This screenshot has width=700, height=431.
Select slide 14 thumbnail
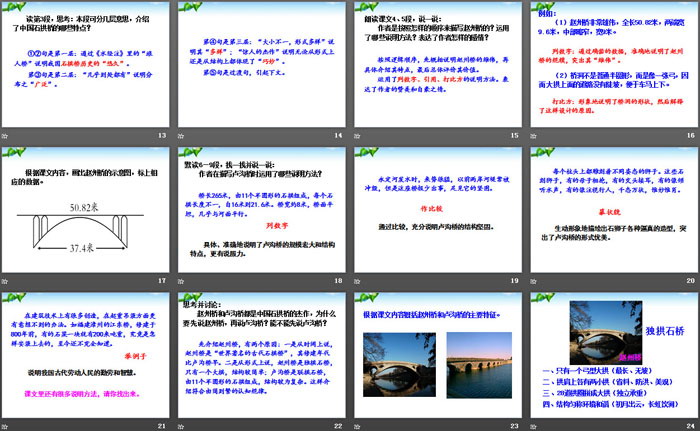264,64
